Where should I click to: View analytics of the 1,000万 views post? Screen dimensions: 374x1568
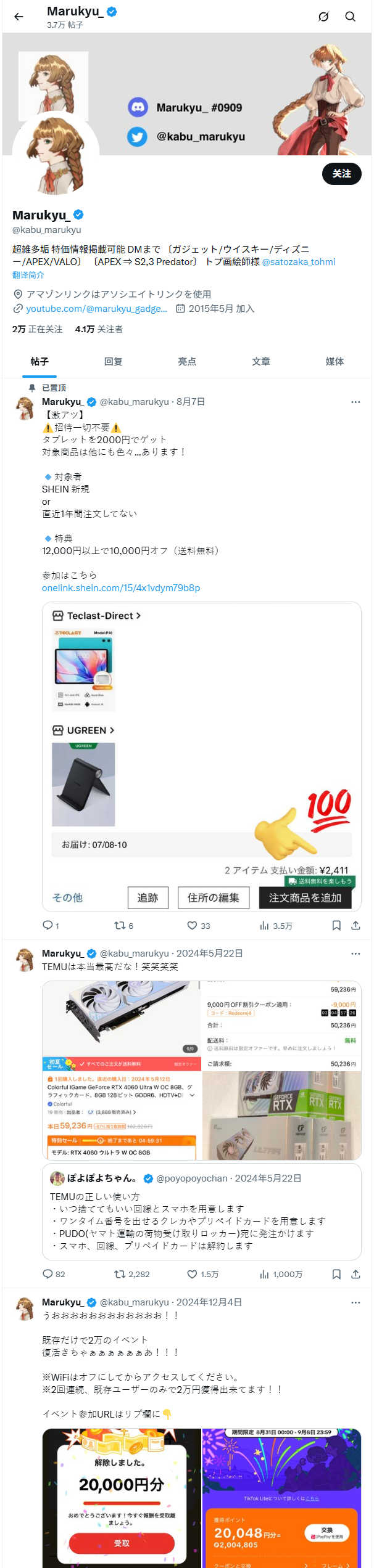tap(281, 1274)
